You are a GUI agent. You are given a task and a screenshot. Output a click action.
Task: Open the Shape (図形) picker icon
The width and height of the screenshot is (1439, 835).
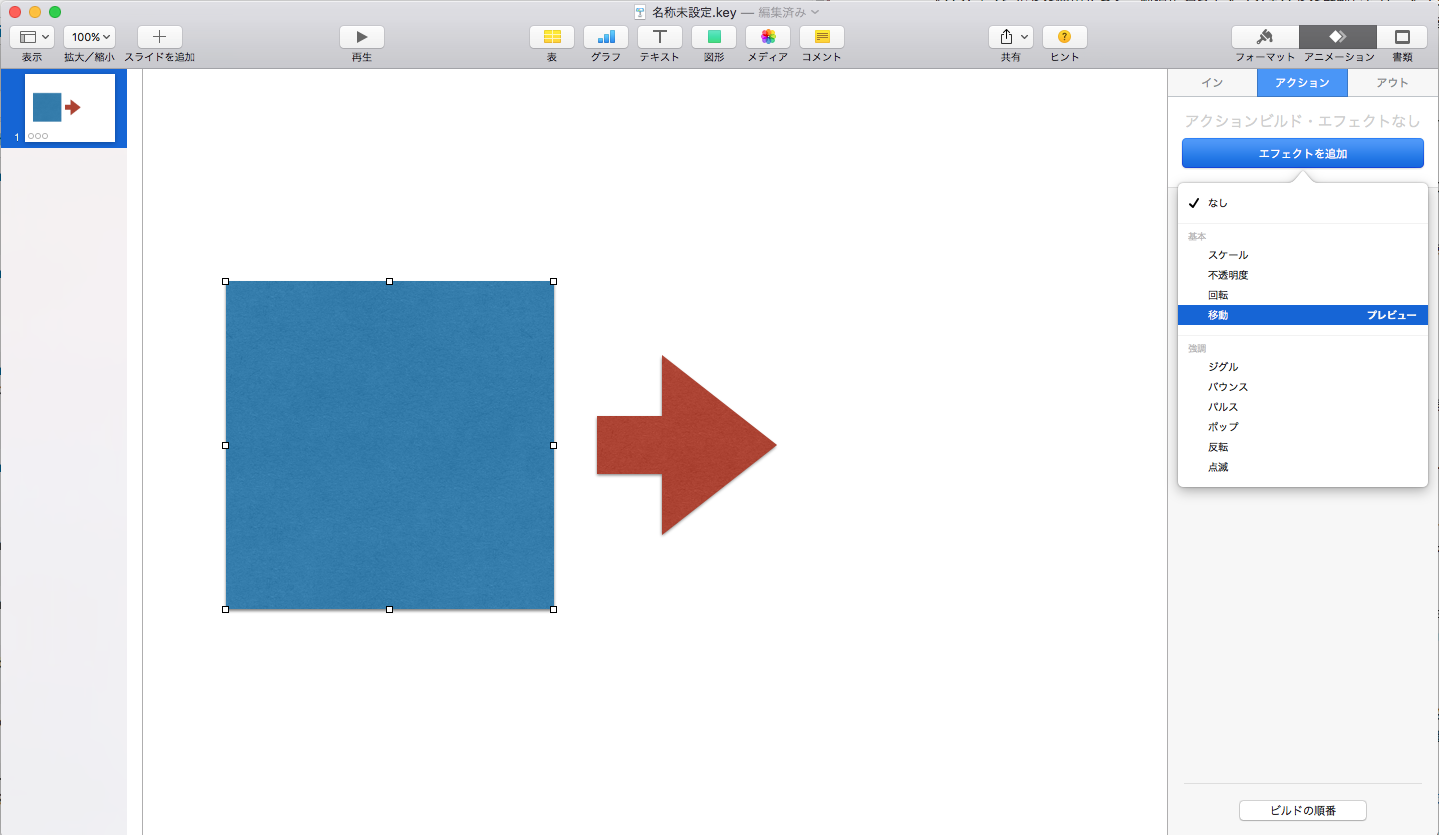714,37
